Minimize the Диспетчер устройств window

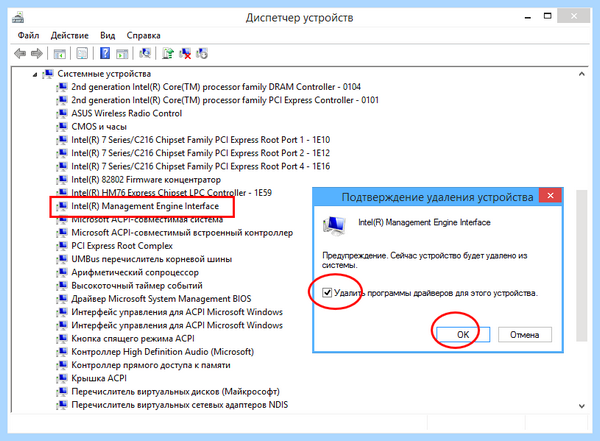[528, 17]
